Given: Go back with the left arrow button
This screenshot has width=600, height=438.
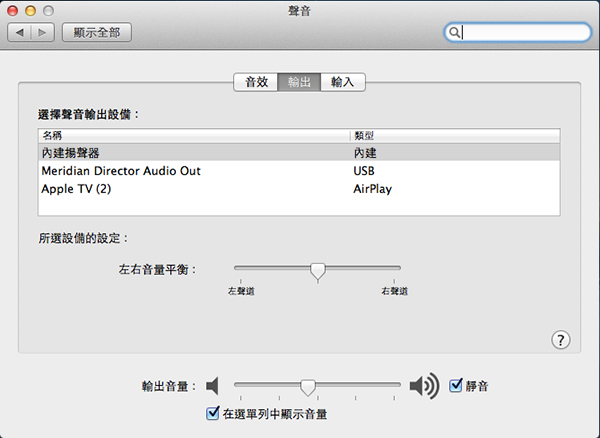Looking at the screenshot, I should click(x=19, y=33).
